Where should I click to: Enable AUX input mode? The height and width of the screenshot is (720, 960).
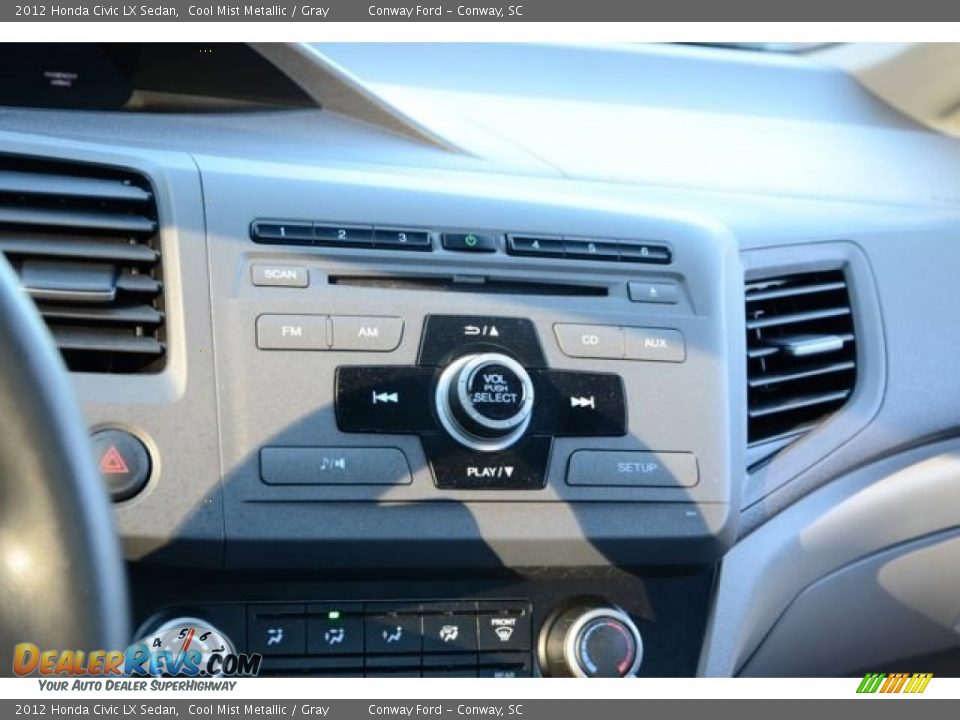tap(655, 342)
